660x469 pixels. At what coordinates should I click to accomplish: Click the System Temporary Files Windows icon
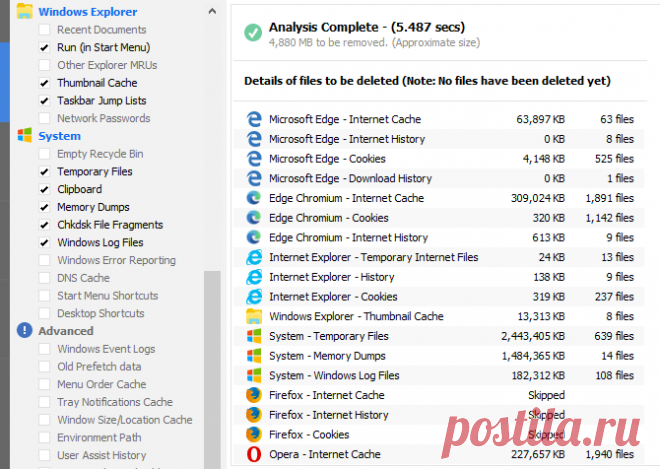coord(254,336)
